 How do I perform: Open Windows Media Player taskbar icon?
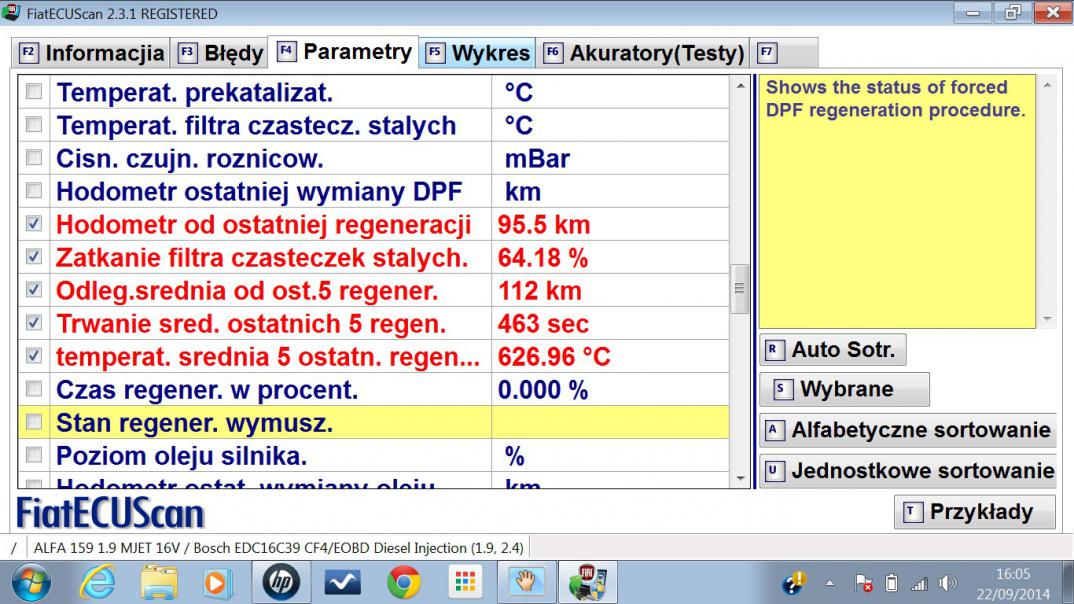217,583
